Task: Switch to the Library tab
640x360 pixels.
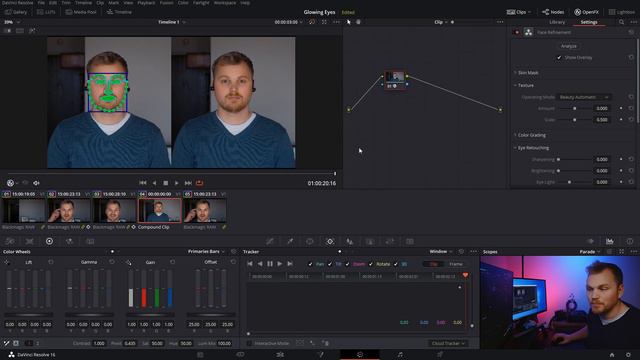Action: 557,22
